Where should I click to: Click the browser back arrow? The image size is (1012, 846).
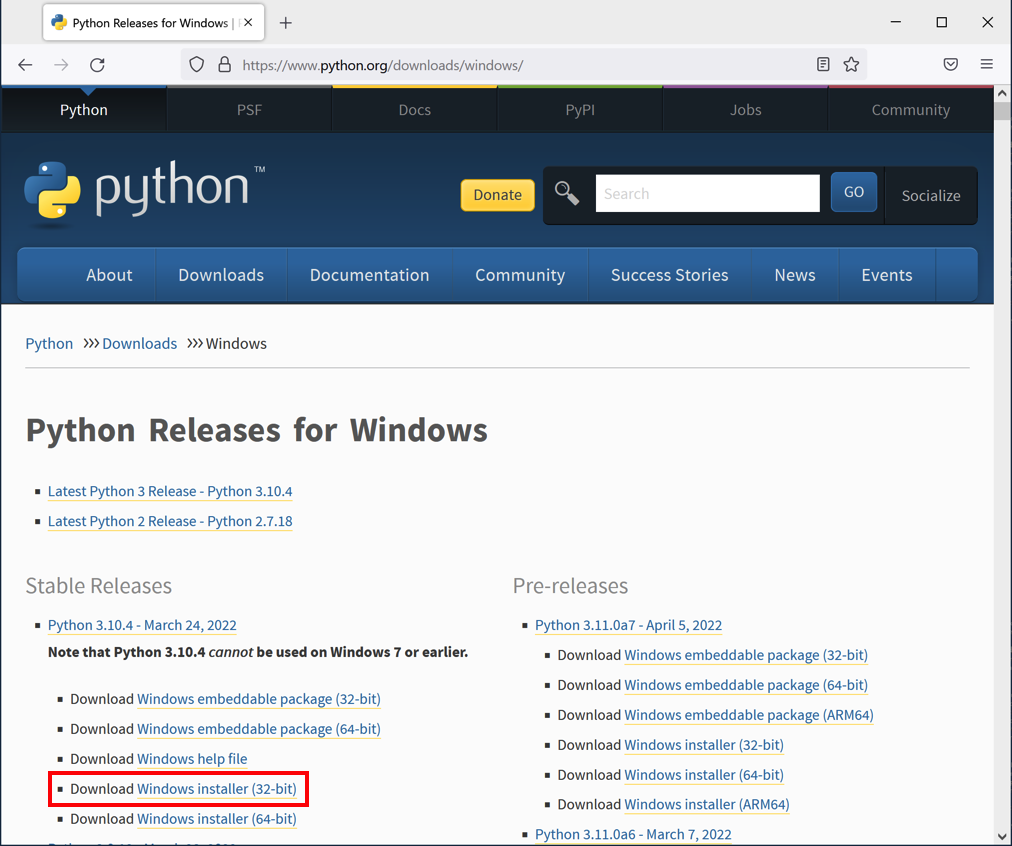point(26,65)
